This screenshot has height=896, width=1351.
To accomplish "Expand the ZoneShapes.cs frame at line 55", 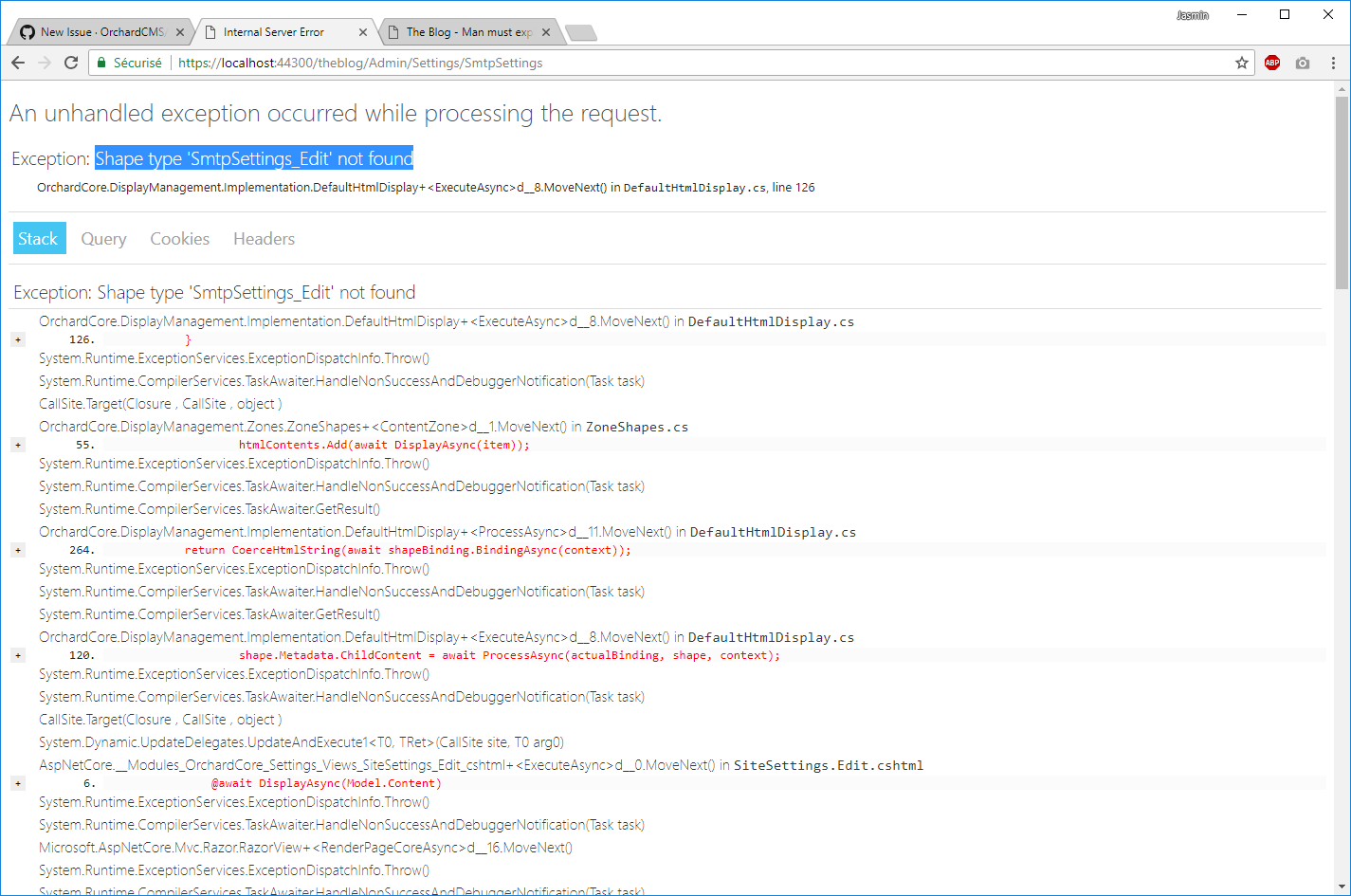I will pyautogui.click(x=17, y=445).
